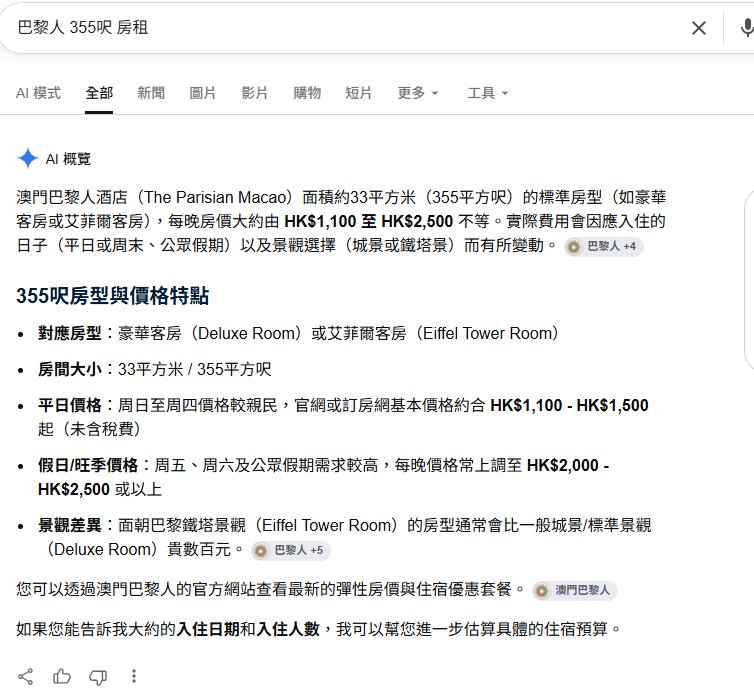The height and width of the screenshot is (698, 754).
Task: Open the 新聞 tab
Action: pyautogui.click(x=151, y=93)
